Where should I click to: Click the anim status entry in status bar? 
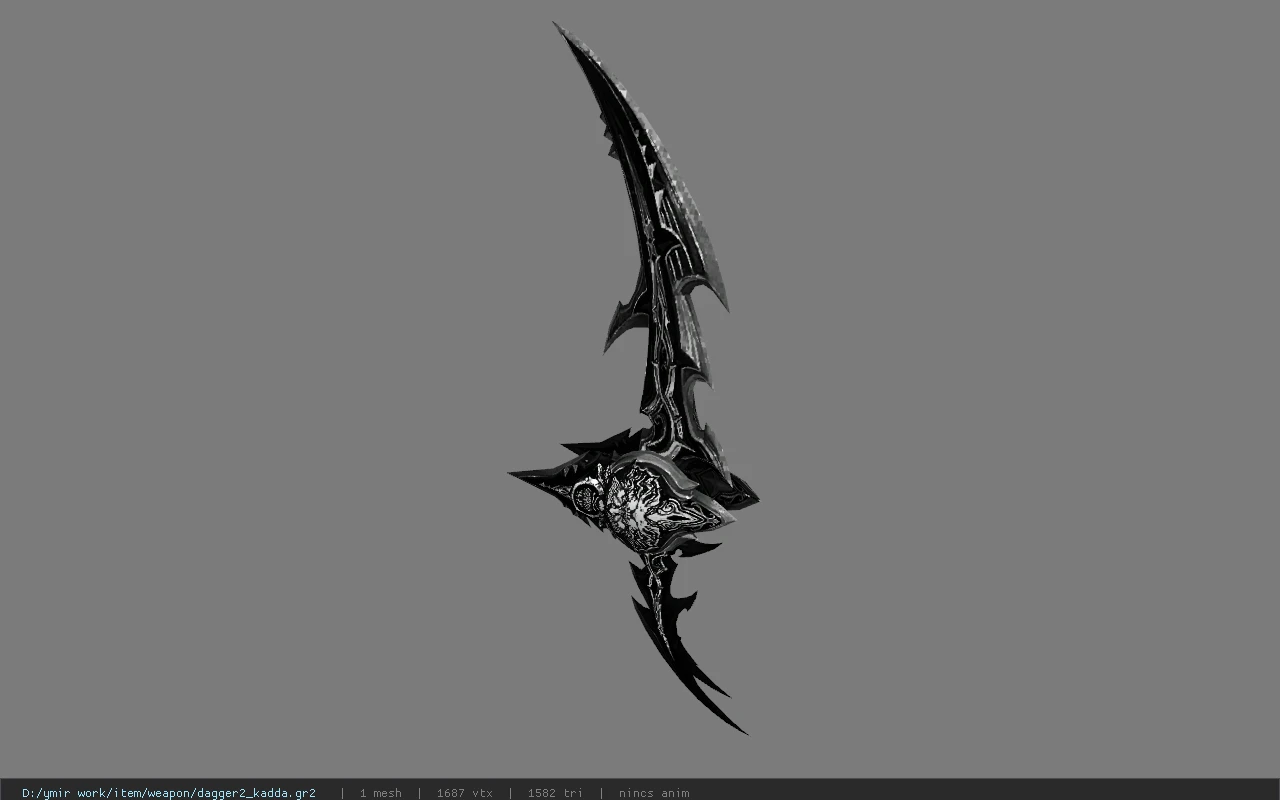tap(654, 793)
